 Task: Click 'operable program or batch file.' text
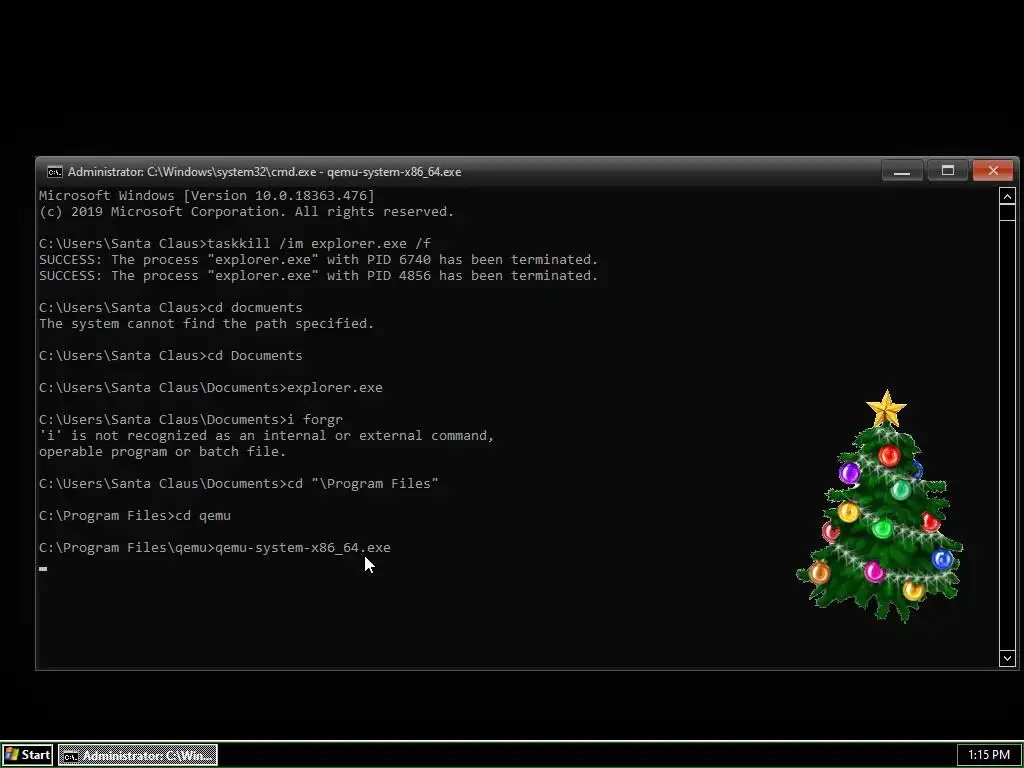pyautogui.click(x=163, y=452)
